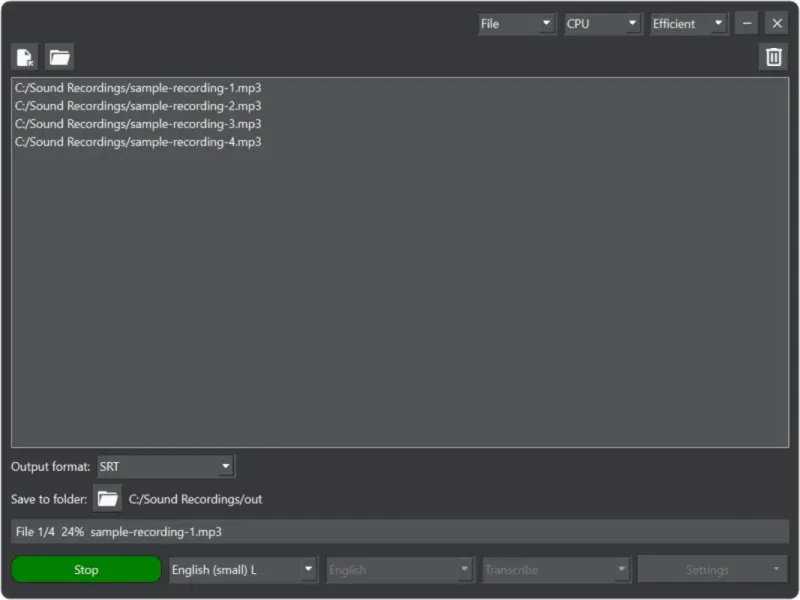Click the add file icon
The image size is (800, 600).
click(x=24, y=57)
